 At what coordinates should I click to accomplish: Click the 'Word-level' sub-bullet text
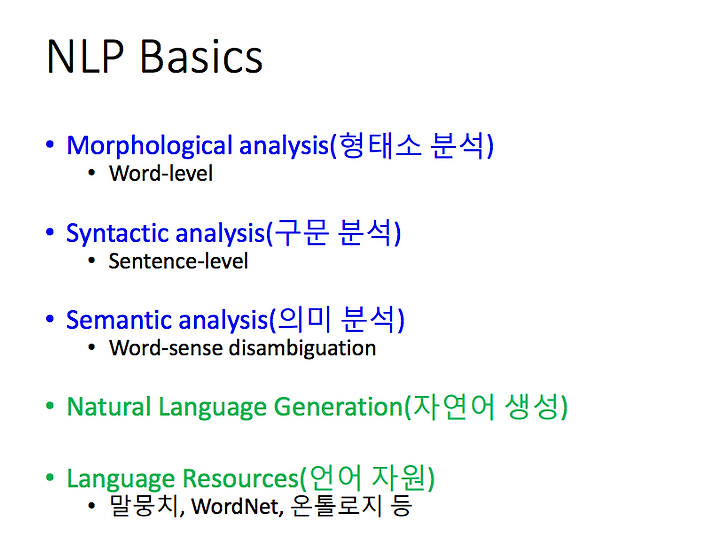click(161, 174)
